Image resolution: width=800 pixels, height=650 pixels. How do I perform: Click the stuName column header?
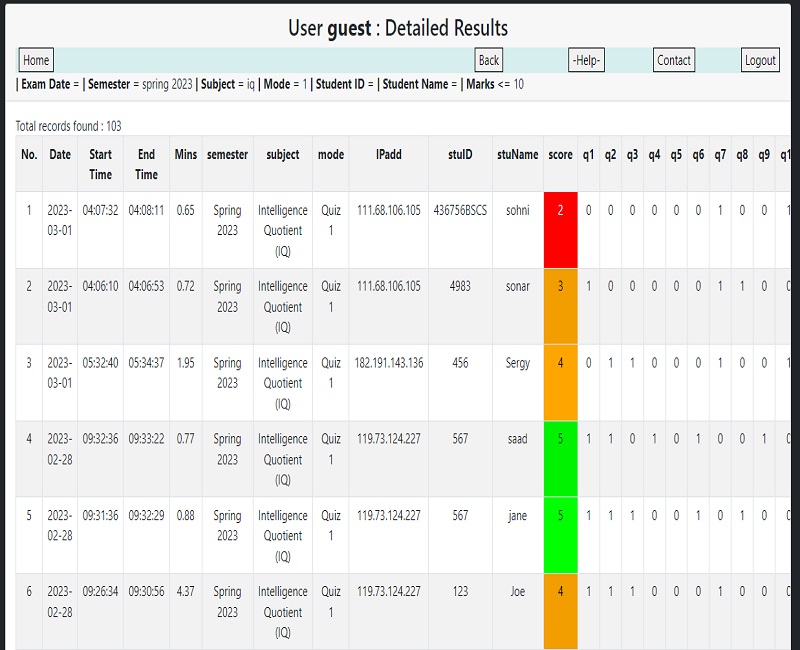(515, 155)
